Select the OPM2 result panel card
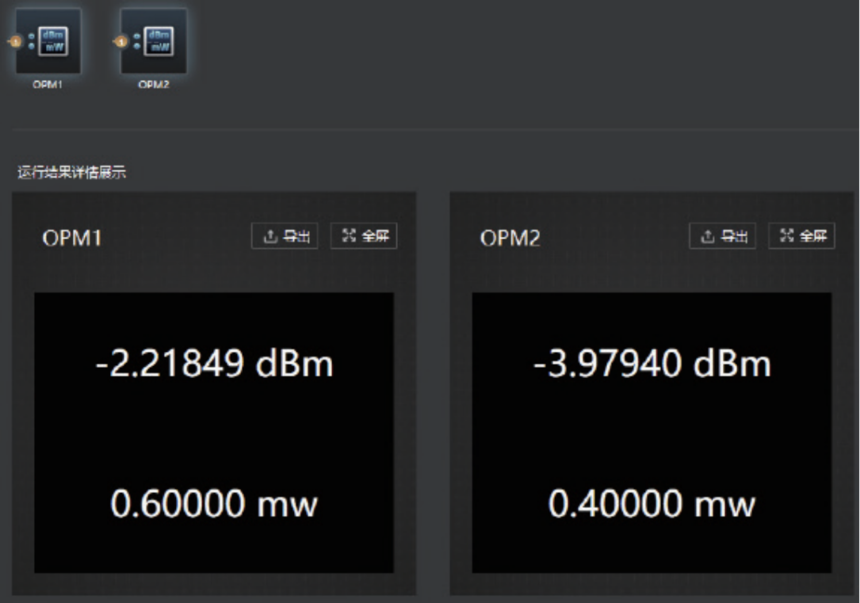 [x=652, y=393]
